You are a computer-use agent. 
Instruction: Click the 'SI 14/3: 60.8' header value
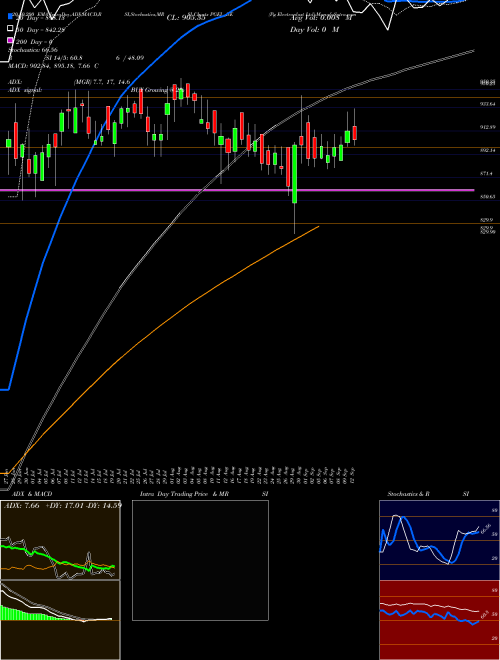click(x=64, y=58)
